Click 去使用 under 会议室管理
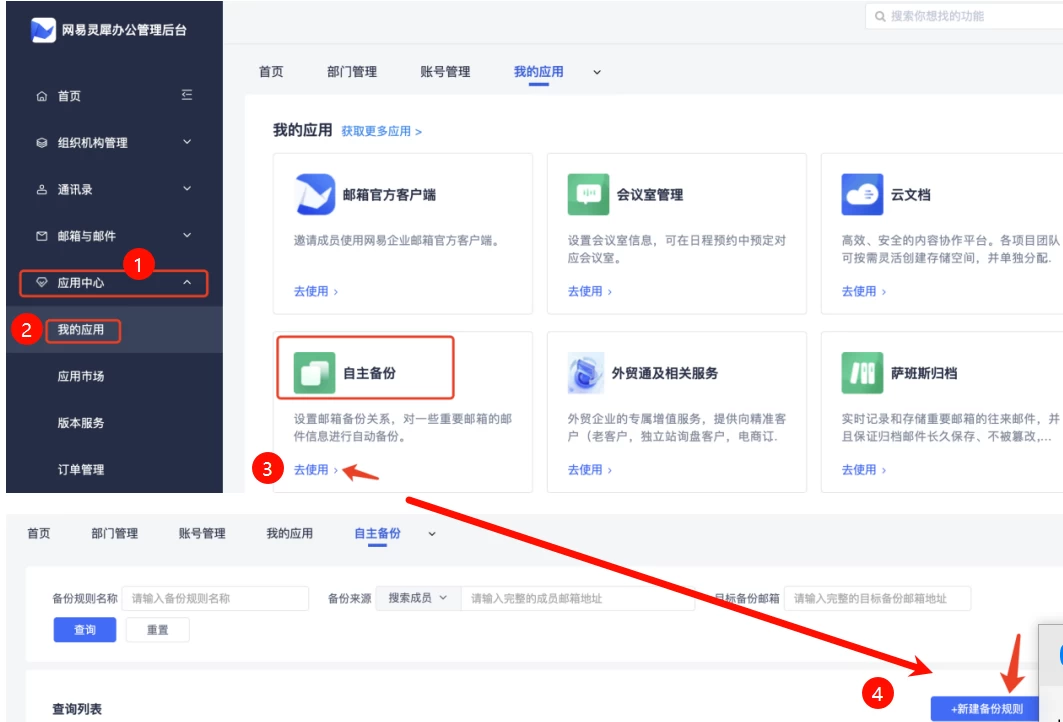The width and height of the screenshot is (1063, 722). point(590,292)
